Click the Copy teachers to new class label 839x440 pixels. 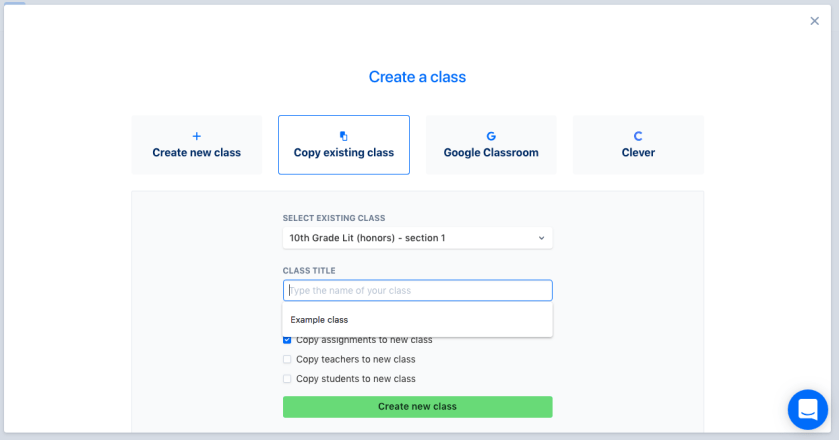[x=355, y=359]
